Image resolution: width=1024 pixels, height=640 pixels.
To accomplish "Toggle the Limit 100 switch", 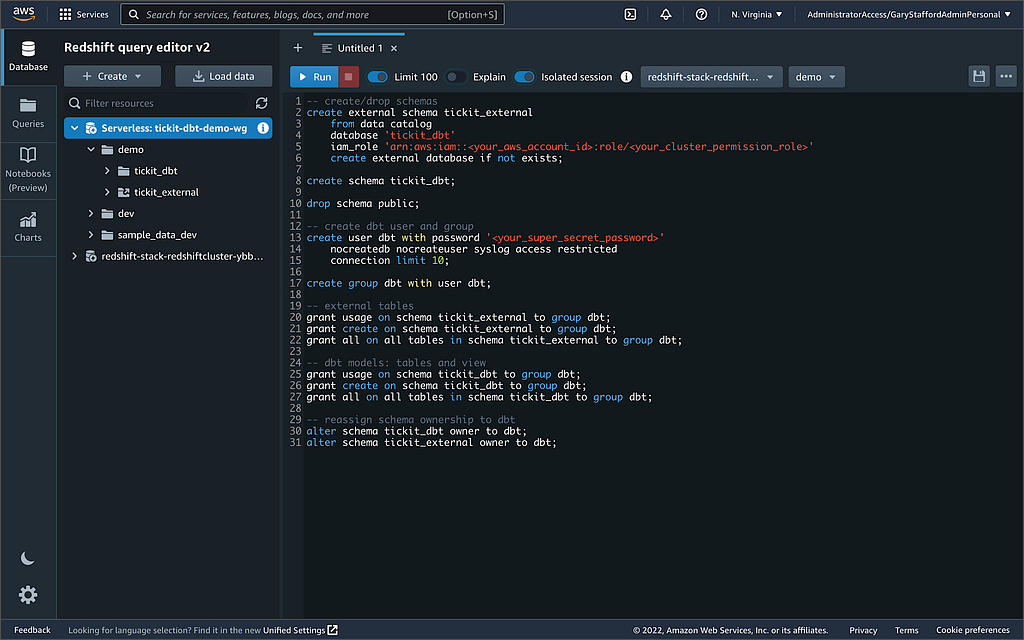I will point(377,76).
